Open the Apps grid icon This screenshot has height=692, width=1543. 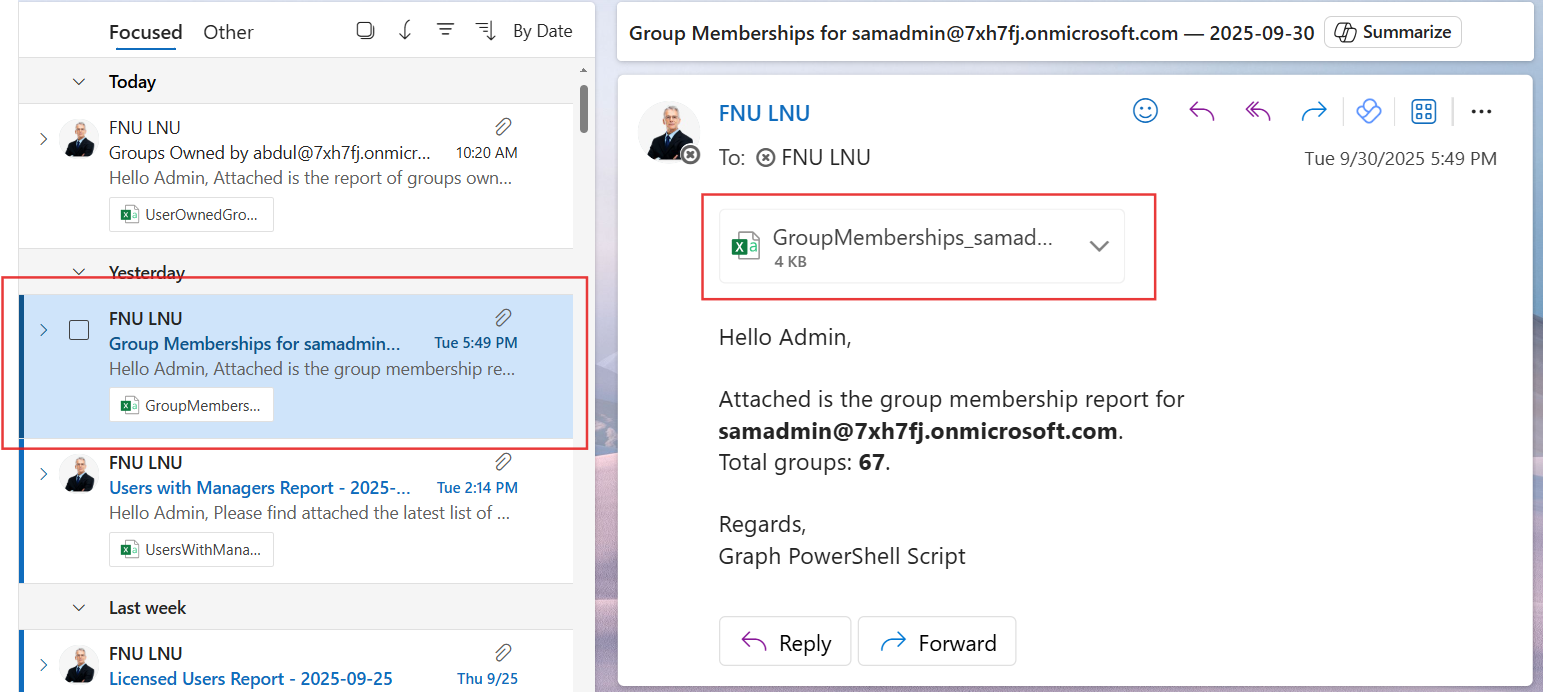pos(1423,111)
